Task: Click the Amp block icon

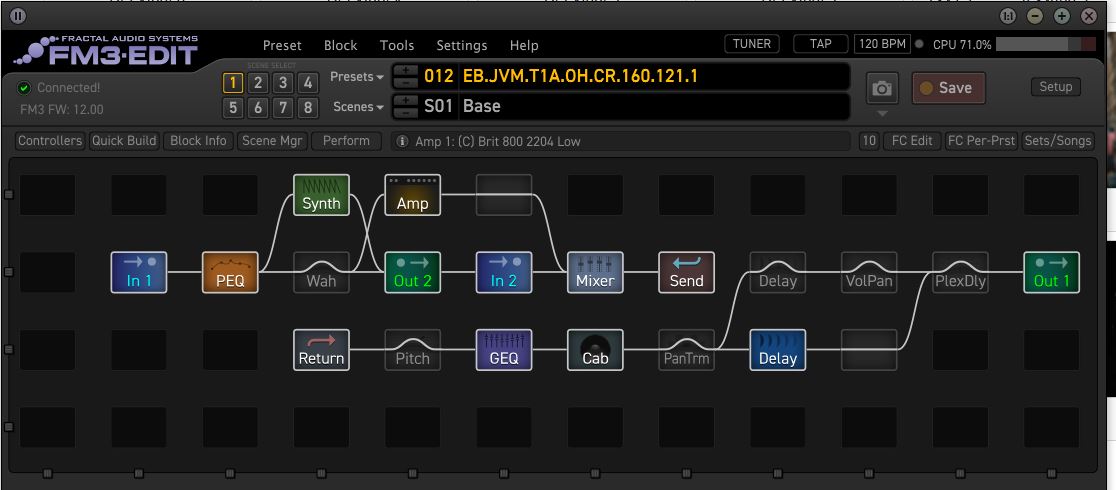Action: (413, 194)
